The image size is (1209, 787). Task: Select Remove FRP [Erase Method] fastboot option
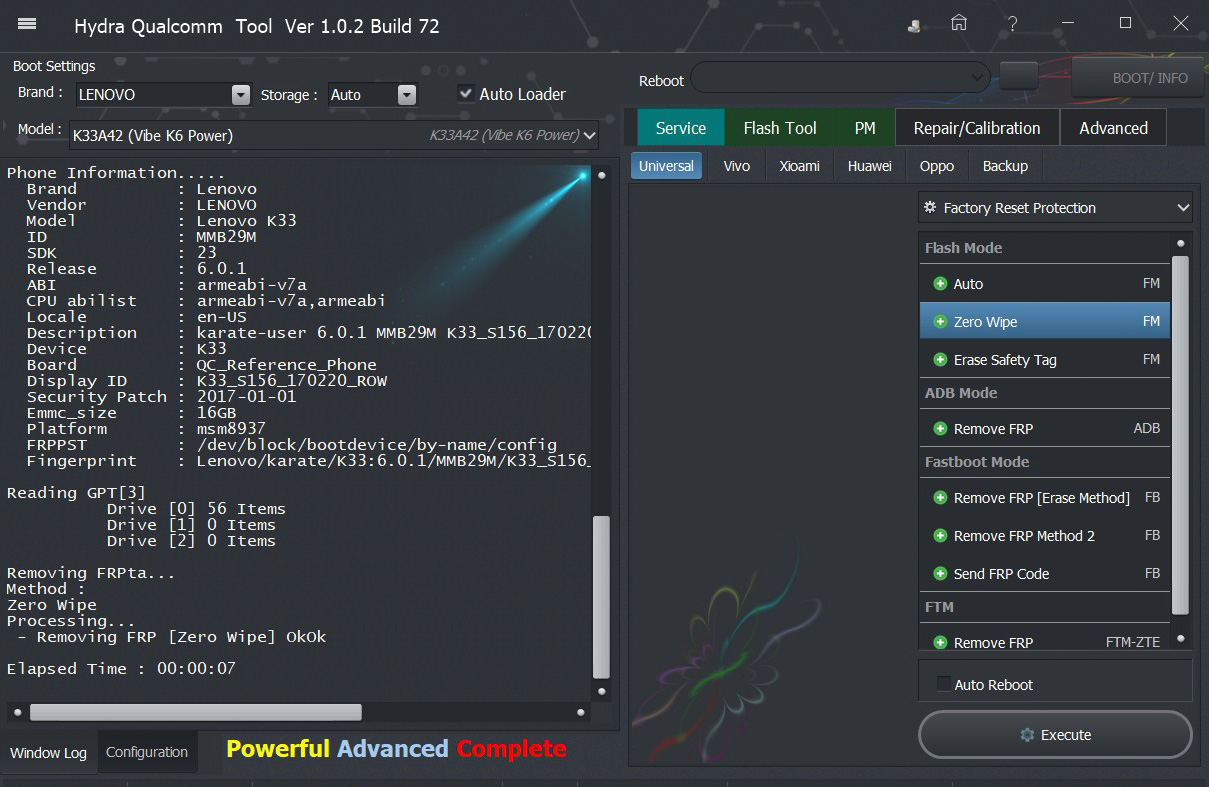pos(1044,498)
